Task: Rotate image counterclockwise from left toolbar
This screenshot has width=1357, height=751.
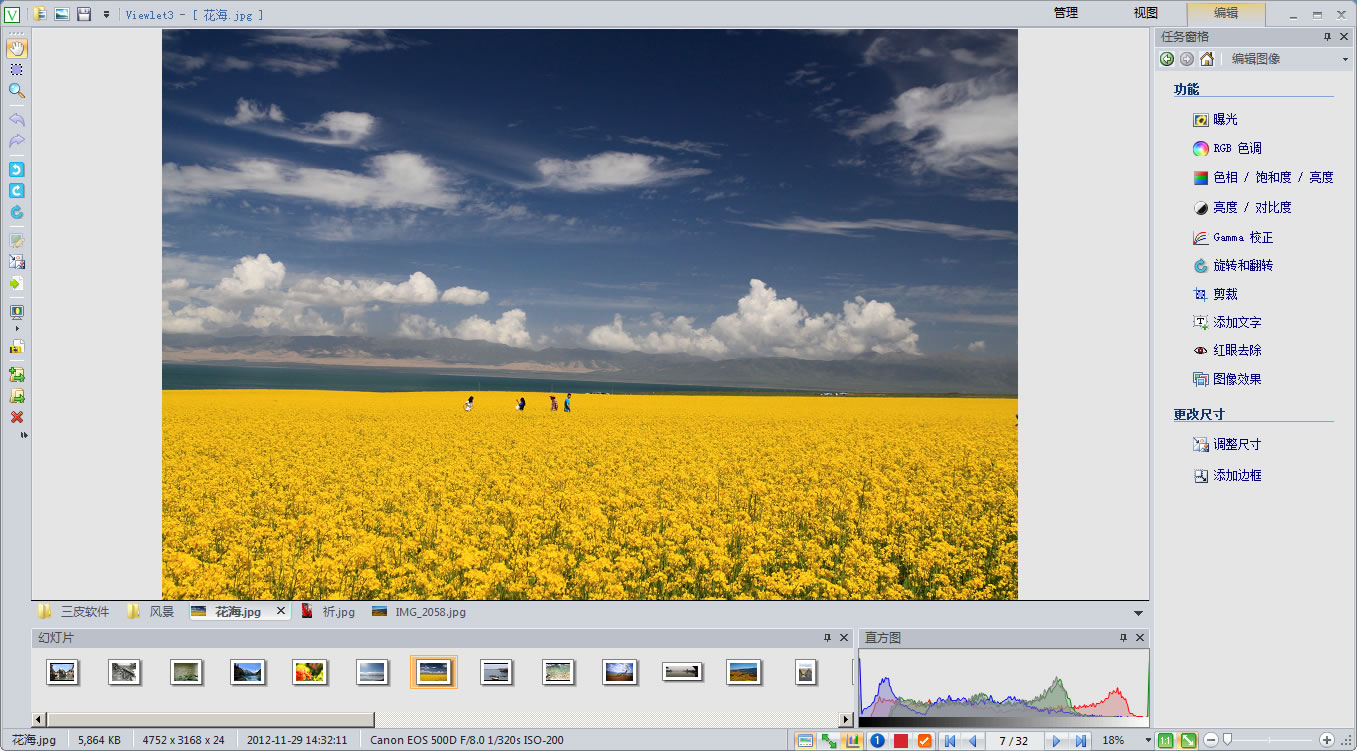Action: 16,169
